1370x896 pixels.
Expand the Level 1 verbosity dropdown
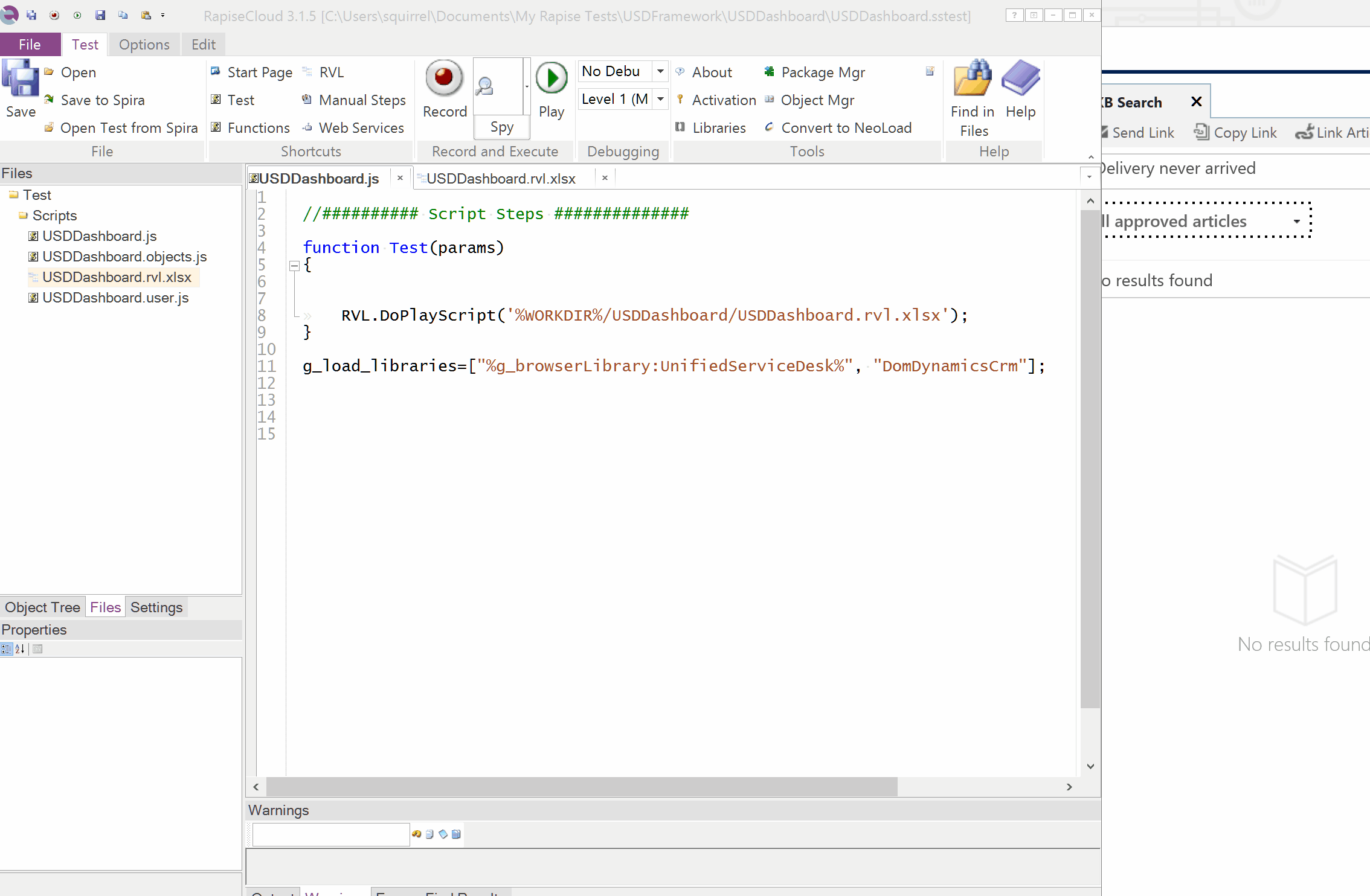coord(660,99)
